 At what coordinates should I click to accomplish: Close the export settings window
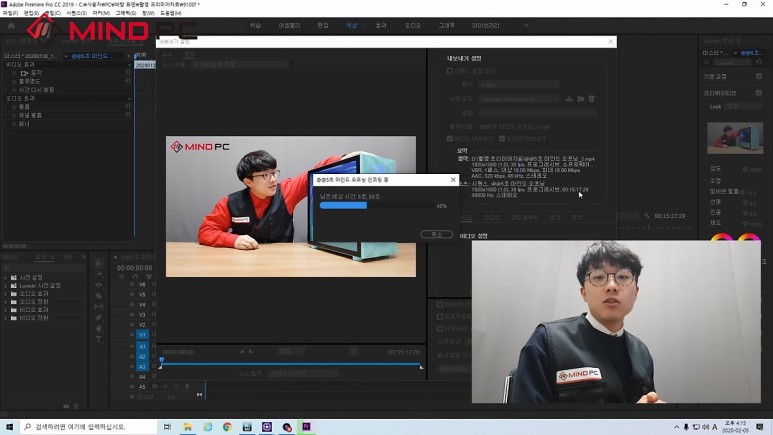click(x=611, y=42)
